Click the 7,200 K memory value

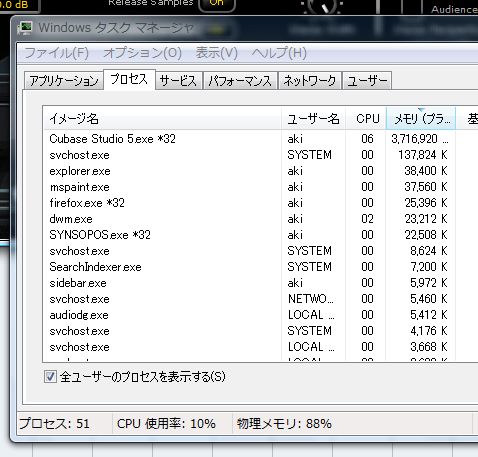click(428, 267)
